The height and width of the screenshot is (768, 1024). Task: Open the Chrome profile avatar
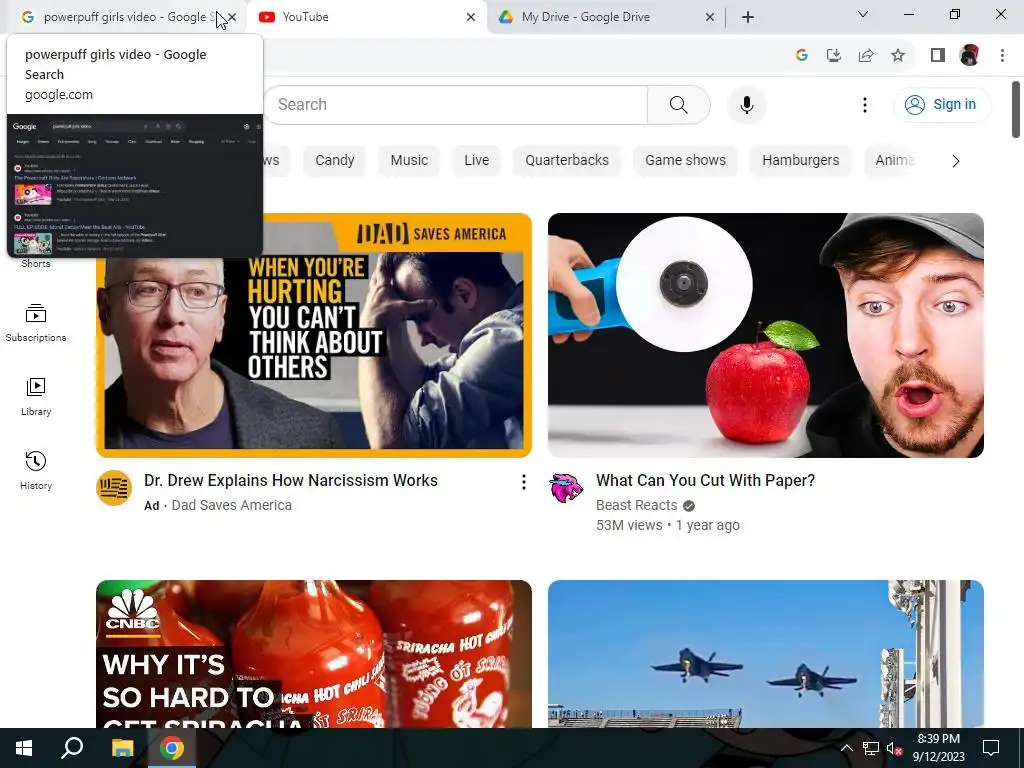969,56
